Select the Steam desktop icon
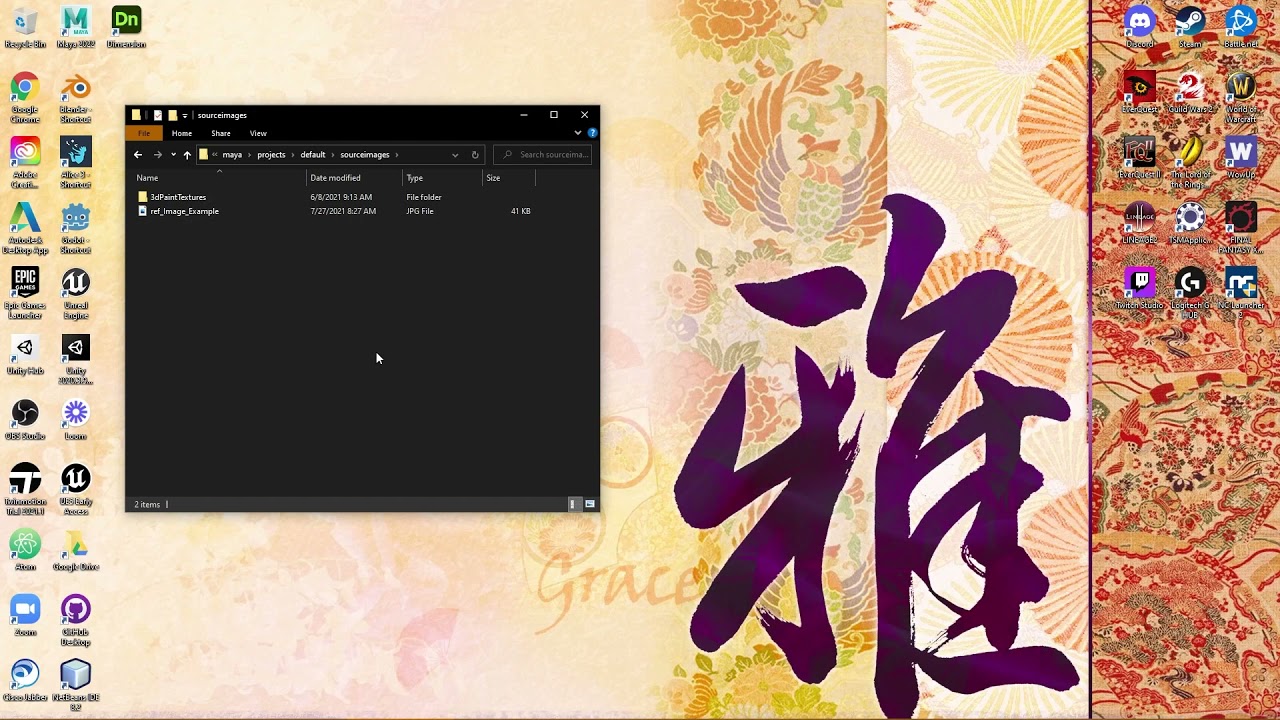This screenshot has width=1280, height=720. pos(1190,28)
